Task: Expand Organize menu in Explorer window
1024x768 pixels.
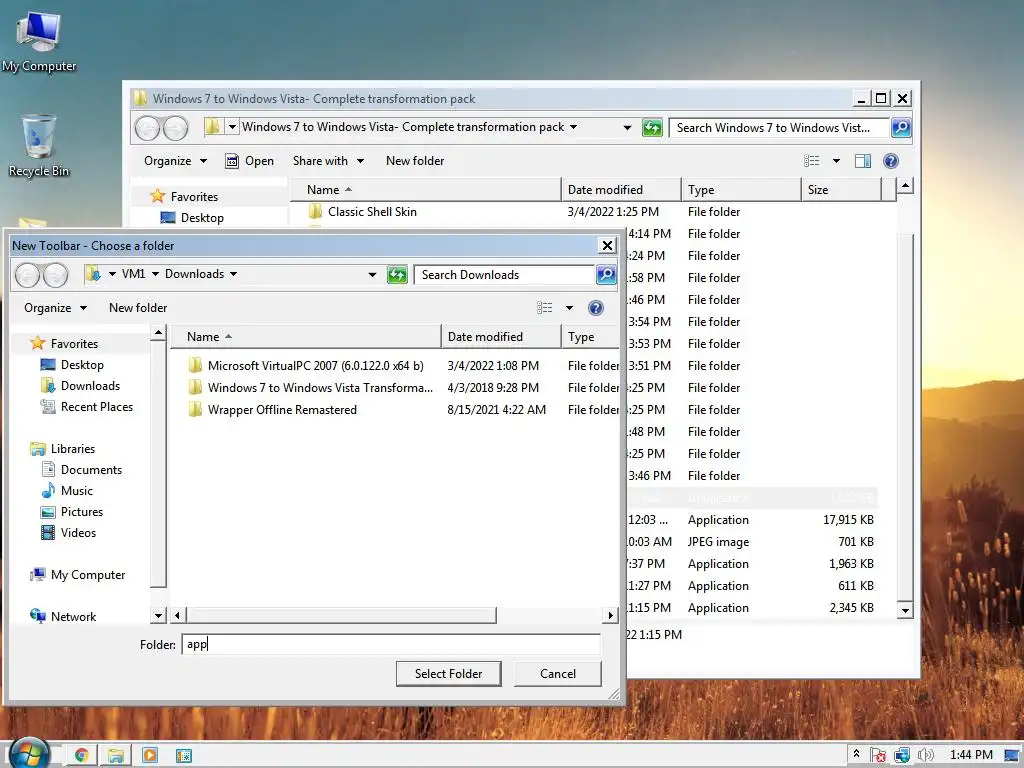Action: click(x=175, y=161)
